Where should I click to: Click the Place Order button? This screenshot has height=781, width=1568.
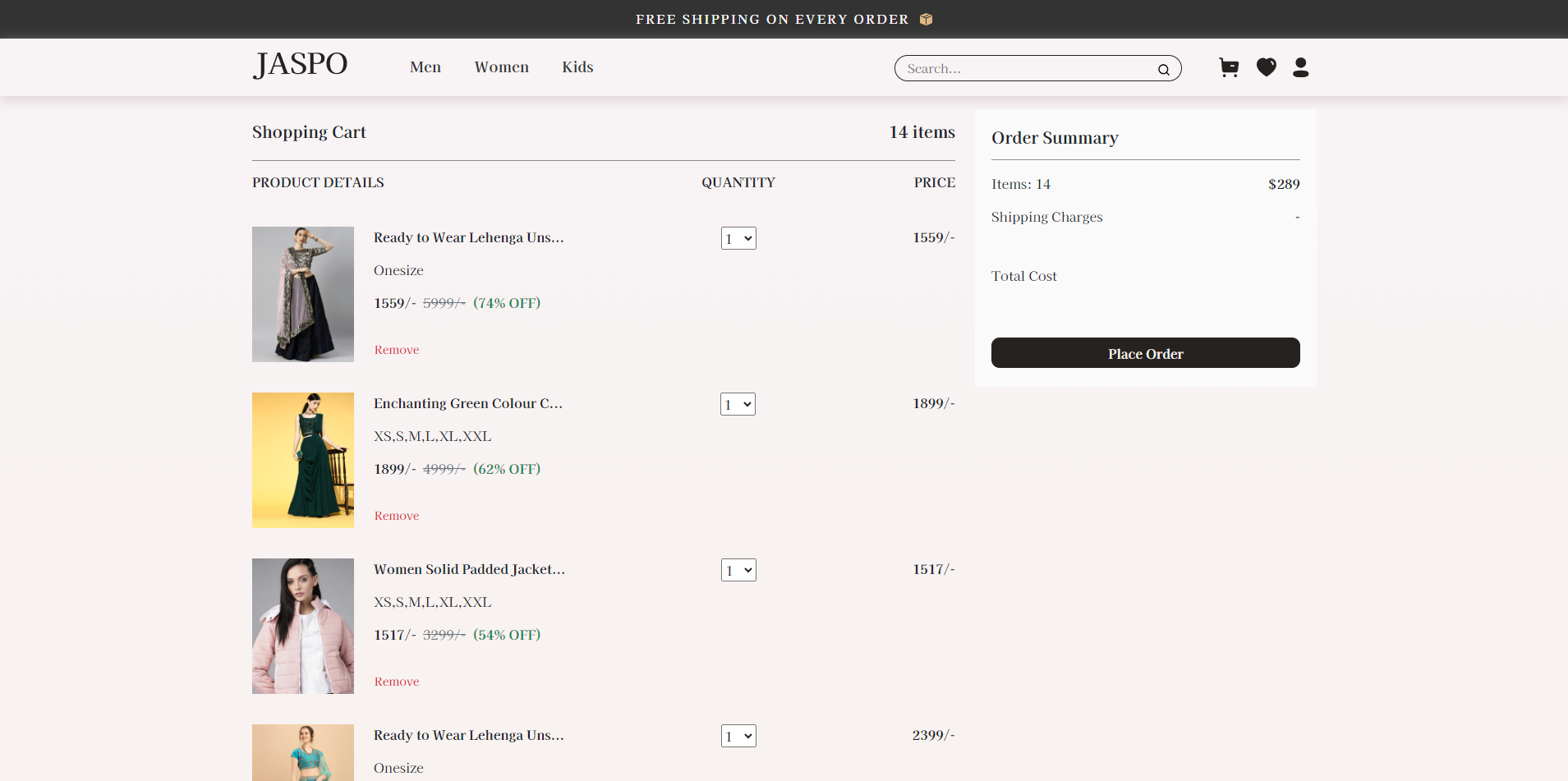(x=1145, y=353)
